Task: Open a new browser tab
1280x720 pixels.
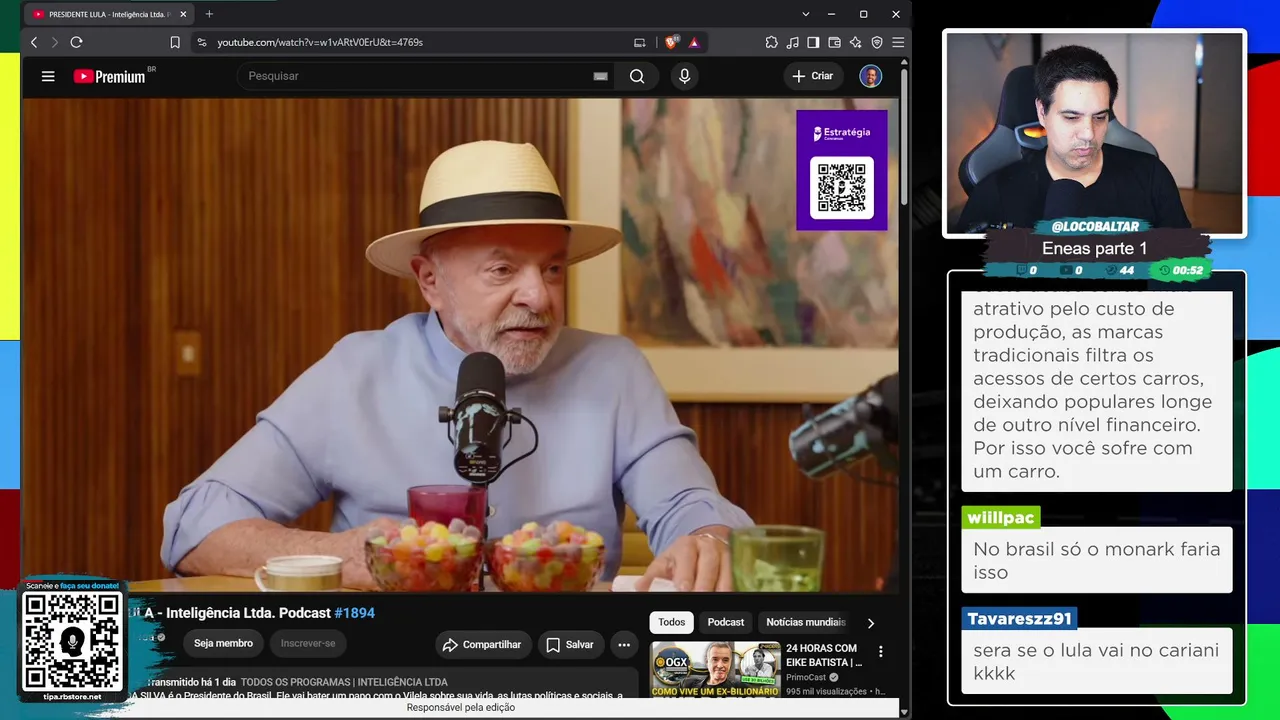Action: (x=209, y=14)
